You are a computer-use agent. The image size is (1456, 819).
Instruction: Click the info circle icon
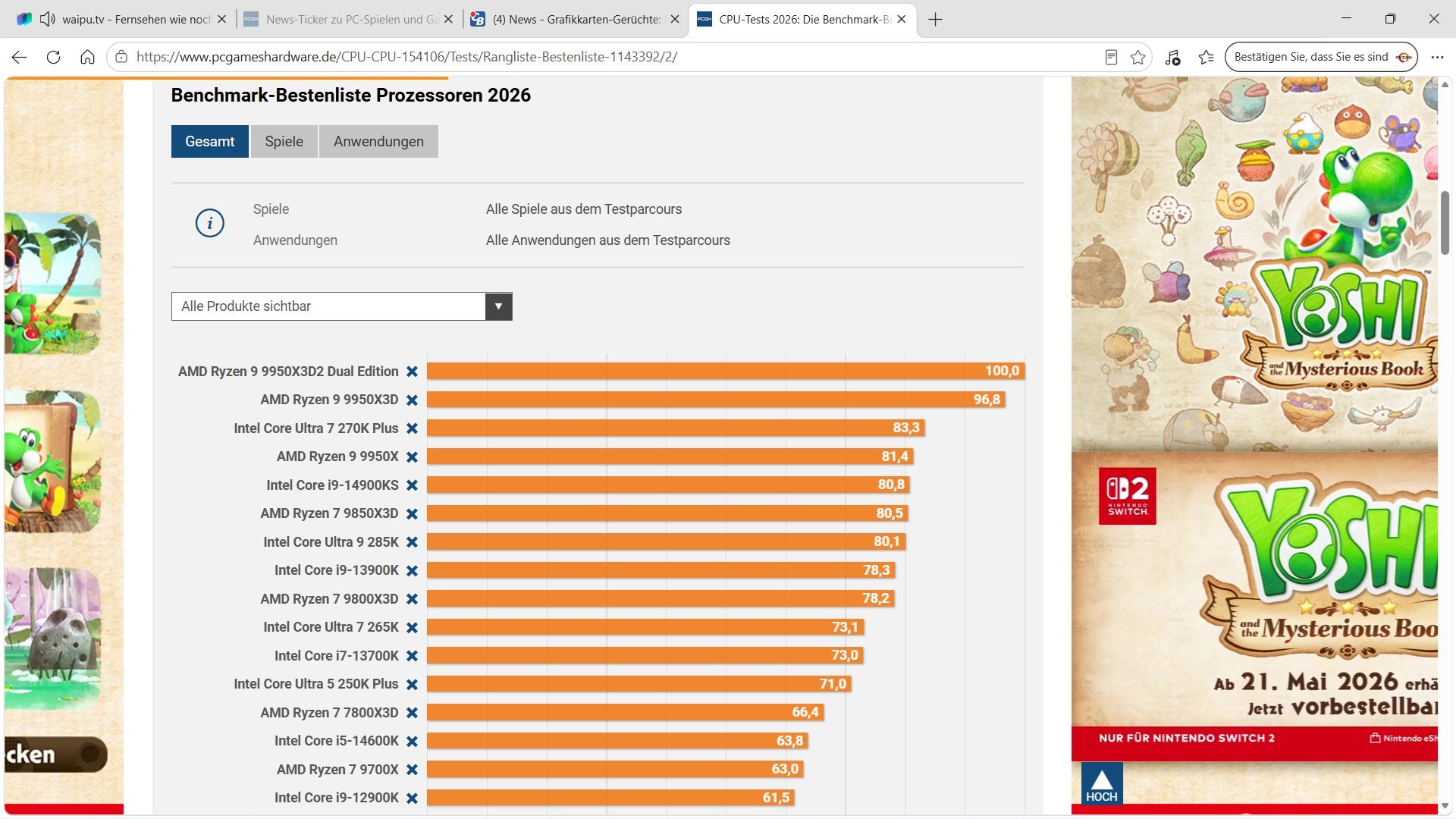(x=210, y=223)
